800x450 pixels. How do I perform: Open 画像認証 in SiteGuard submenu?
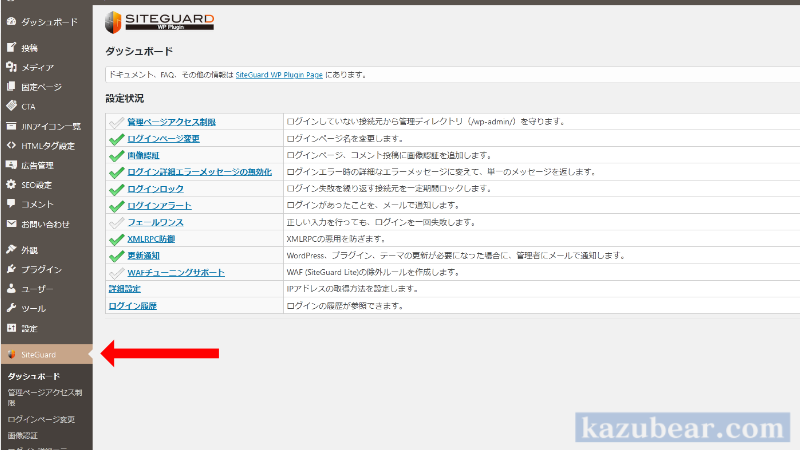pos(22,436)
